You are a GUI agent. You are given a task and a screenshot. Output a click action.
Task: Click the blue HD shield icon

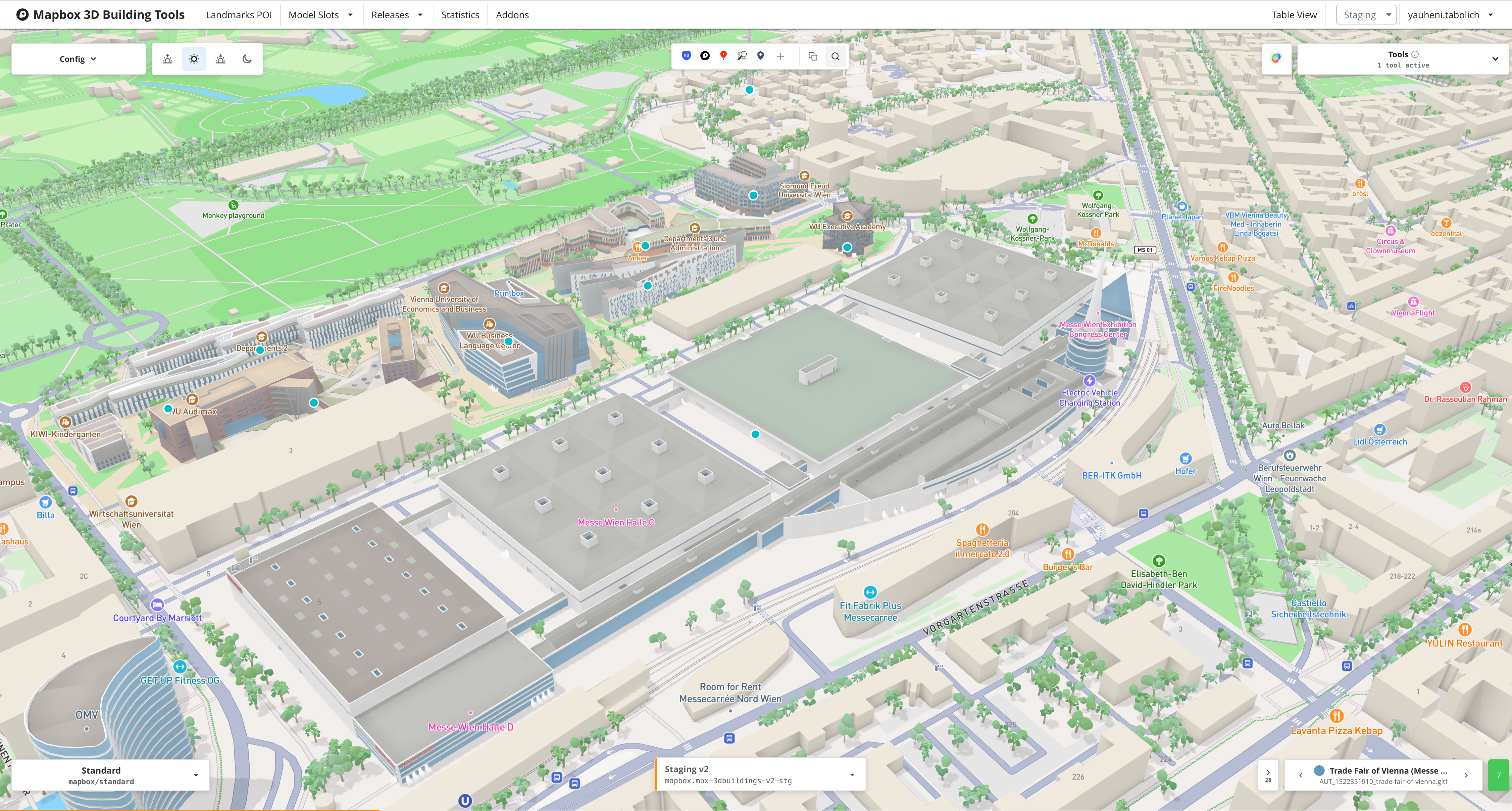click(x=686, y=56)
